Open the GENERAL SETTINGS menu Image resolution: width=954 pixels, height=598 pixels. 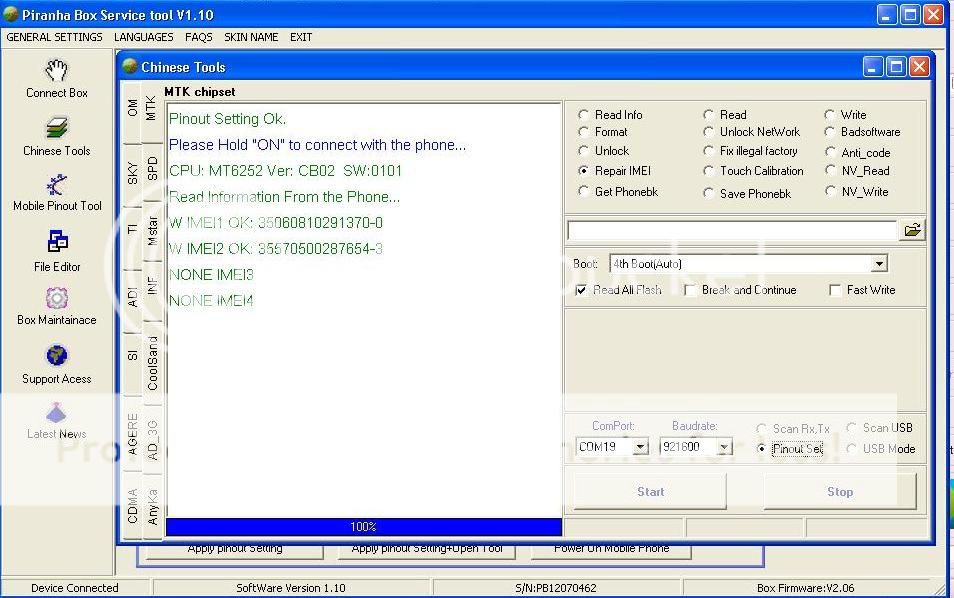(x=54, y=37)
